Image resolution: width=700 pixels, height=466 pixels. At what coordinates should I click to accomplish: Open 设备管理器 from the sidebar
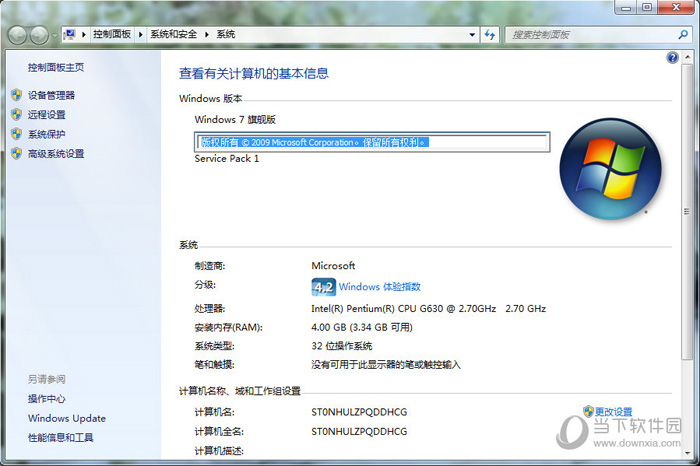tap(51, 95)
